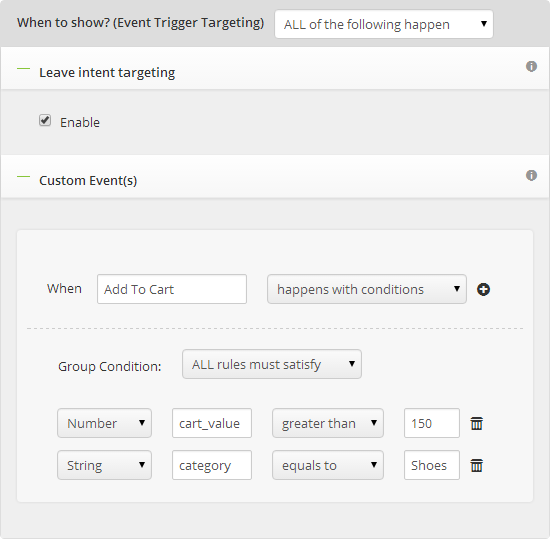This screenshot has width=550, height=539.
Task: Open the Group Condition dropdown
Action: 272,364
